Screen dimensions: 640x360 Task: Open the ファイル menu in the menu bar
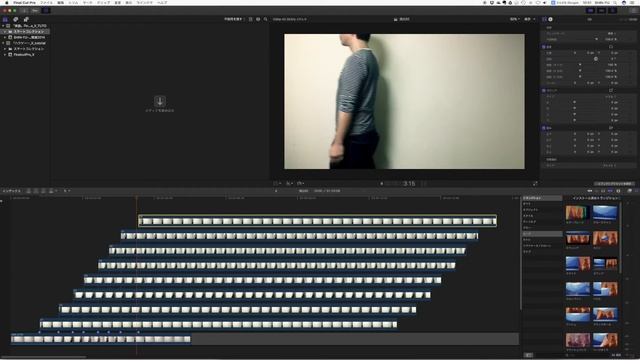[46, 2]
